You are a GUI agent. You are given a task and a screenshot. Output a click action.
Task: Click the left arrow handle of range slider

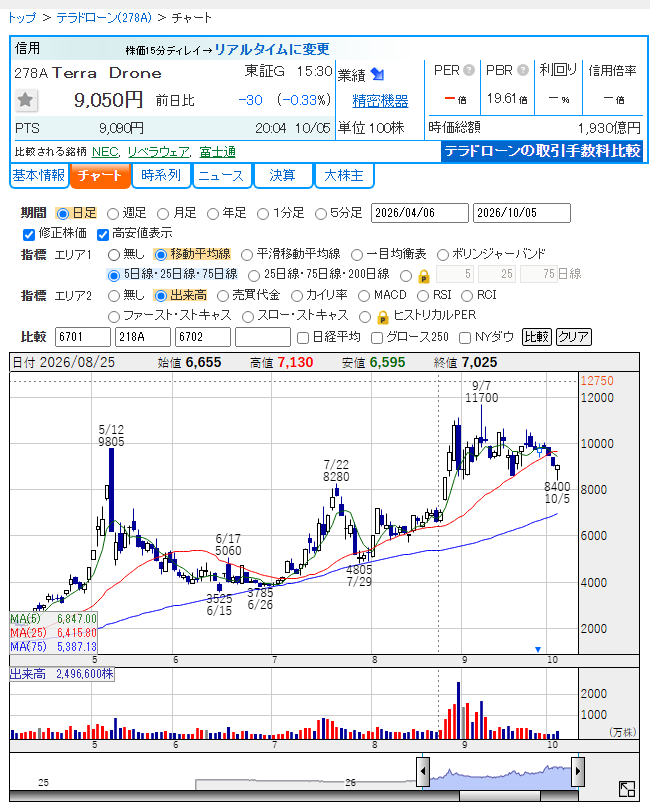[423, 771]
